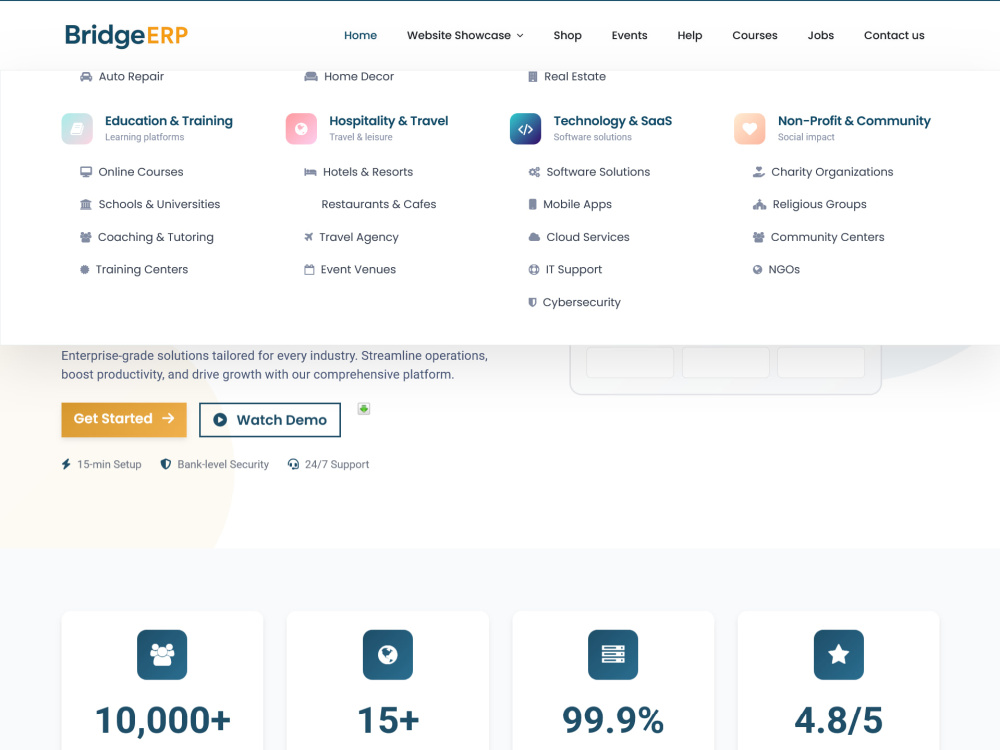Click the Community Centers people icon

758,237
